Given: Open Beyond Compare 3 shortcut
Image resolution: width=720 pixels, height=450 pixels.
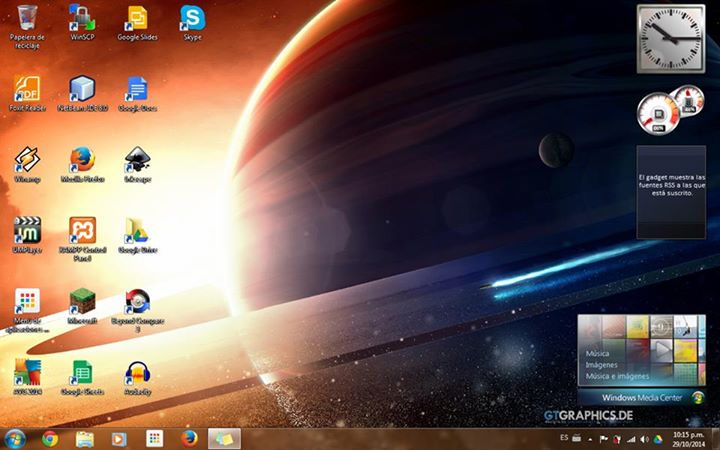Looking at the screenshot, I should point(137,303).
